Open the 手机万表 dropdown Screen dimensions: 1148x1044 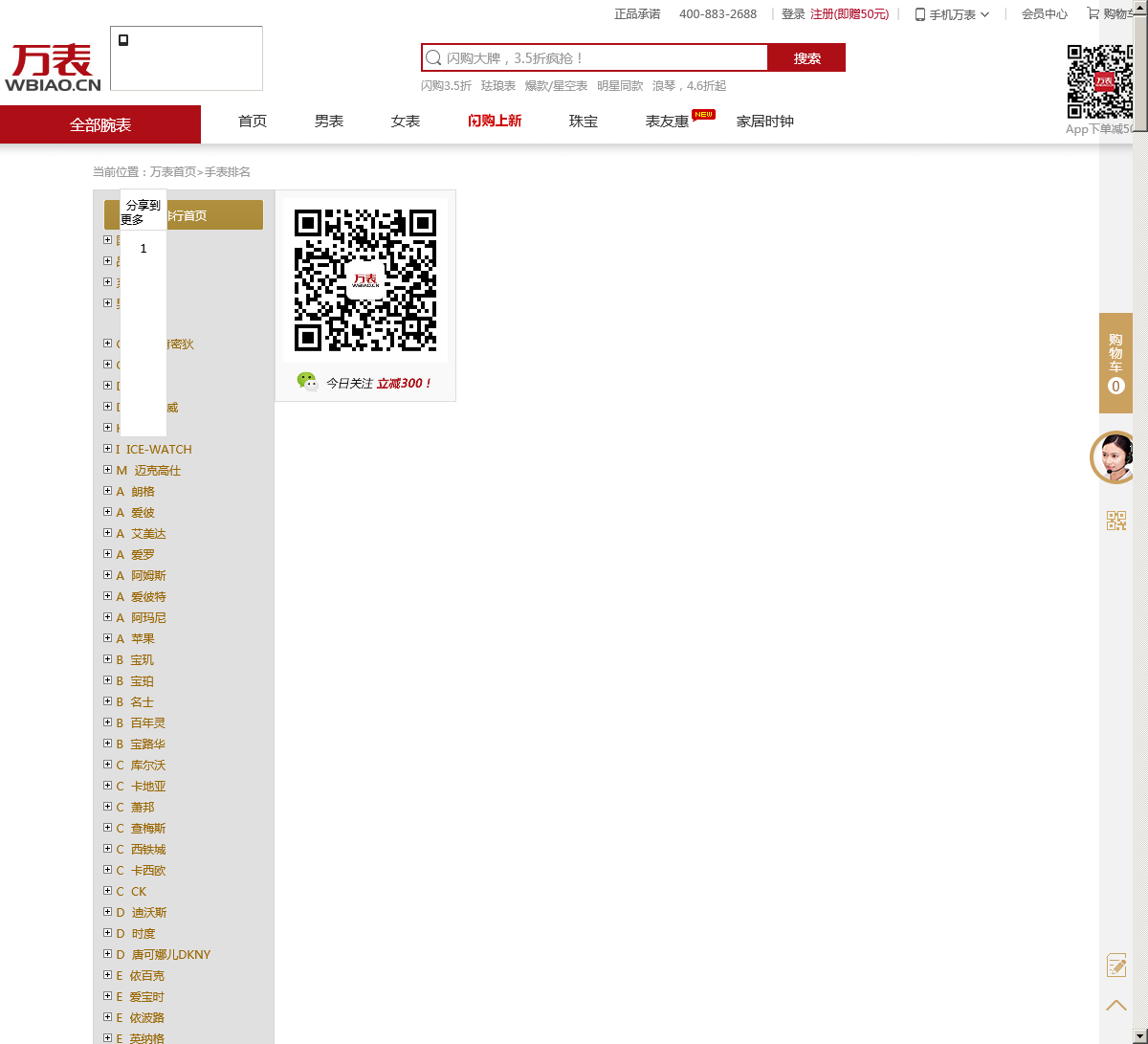pos(952,14)
